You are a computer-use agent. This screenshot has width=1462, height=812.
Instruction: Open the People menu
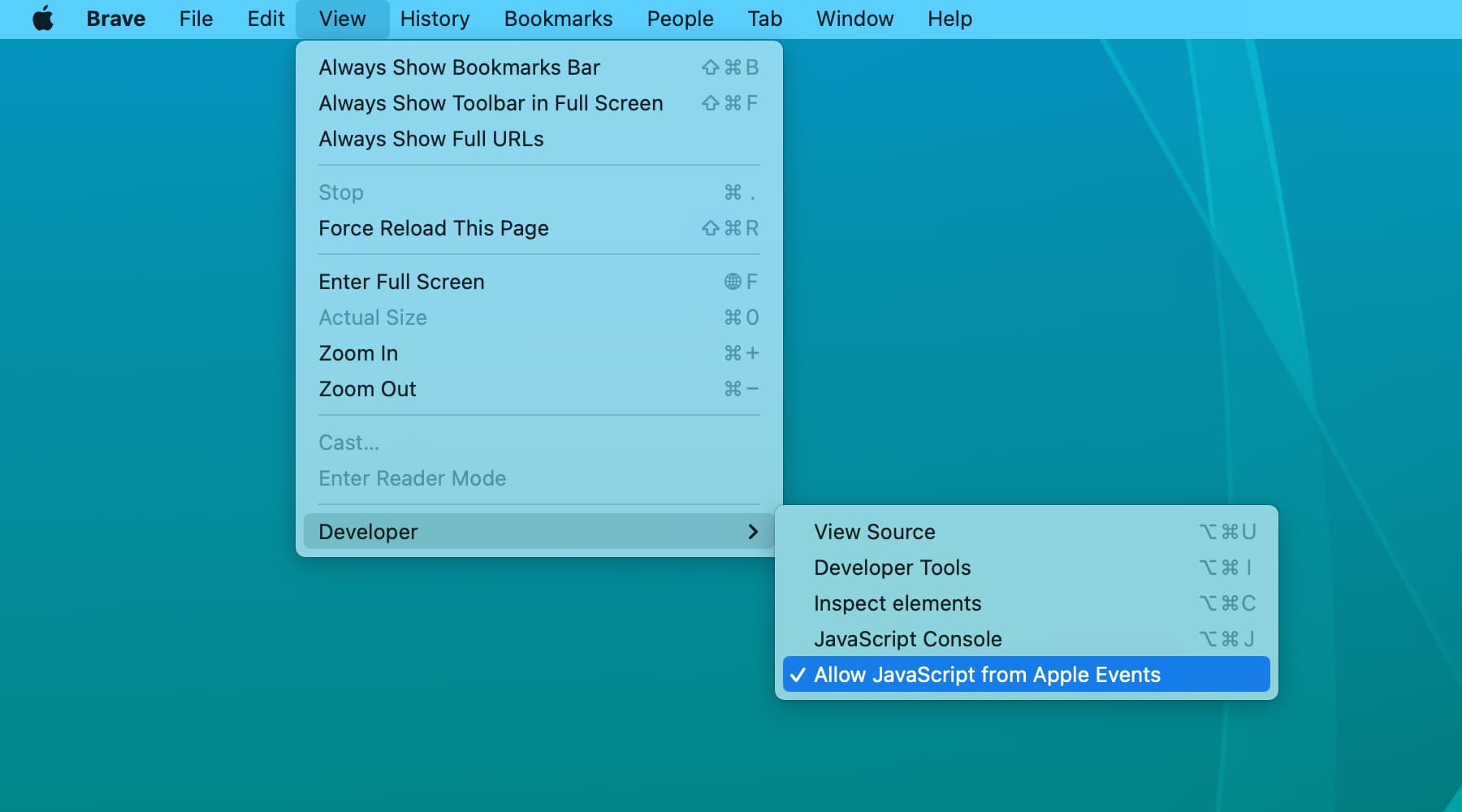pos(680,19)
